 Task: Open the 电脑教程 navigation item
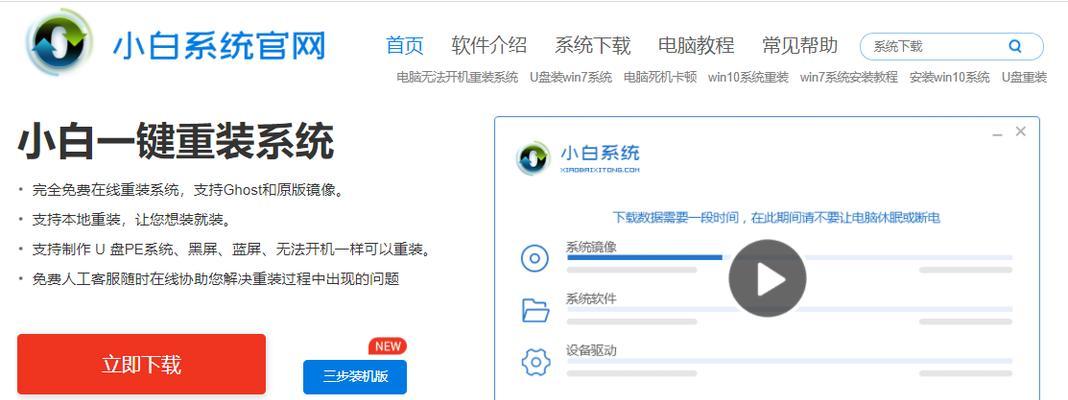click(696, 46)
